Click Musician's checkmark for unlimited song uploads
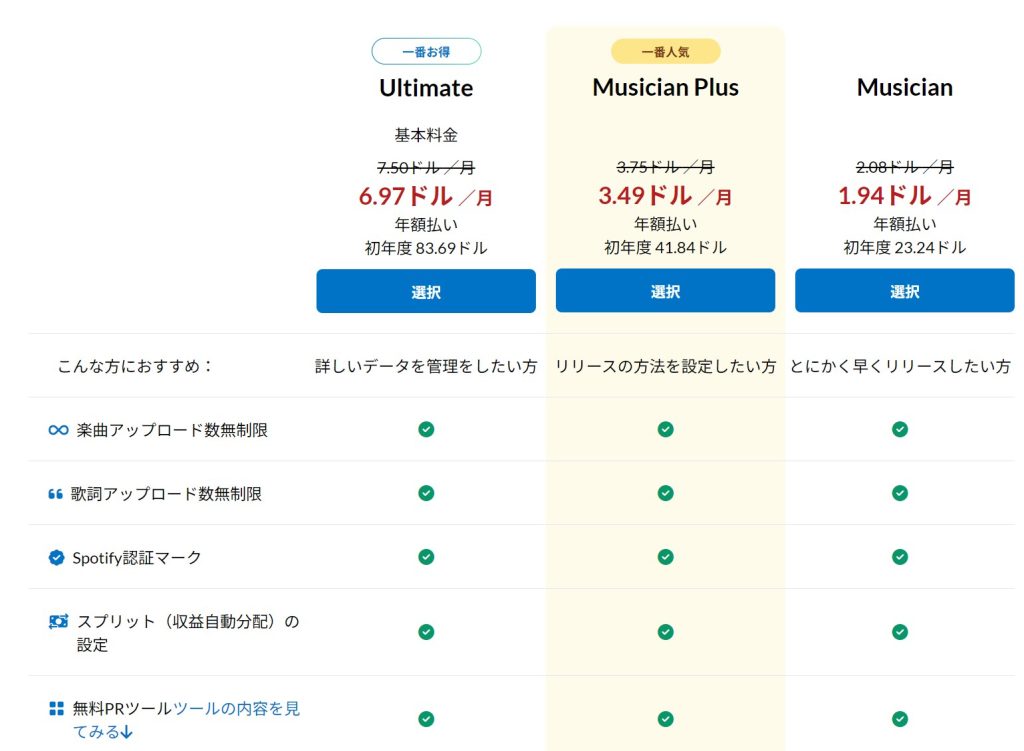This screenshot has height=751, width=1024. [x=900, y=429]
